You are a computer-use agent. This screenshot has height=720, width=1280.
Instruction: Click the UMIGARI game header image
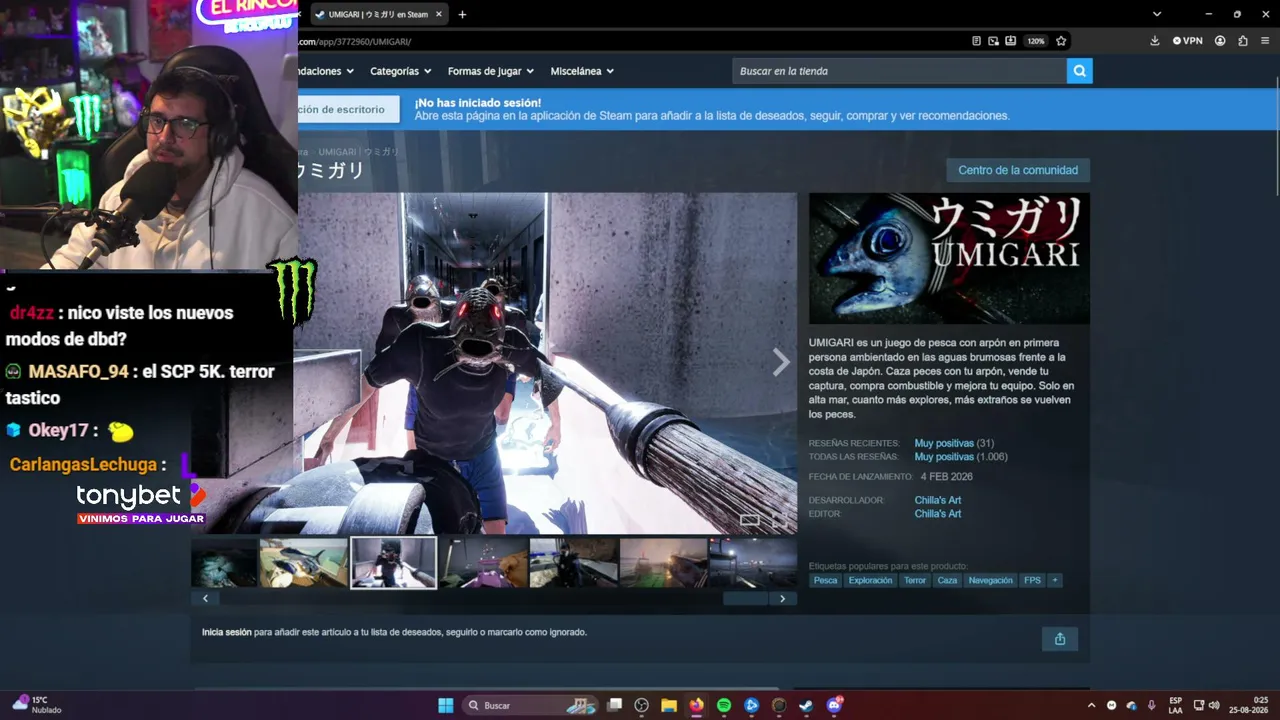pos(949,258)
